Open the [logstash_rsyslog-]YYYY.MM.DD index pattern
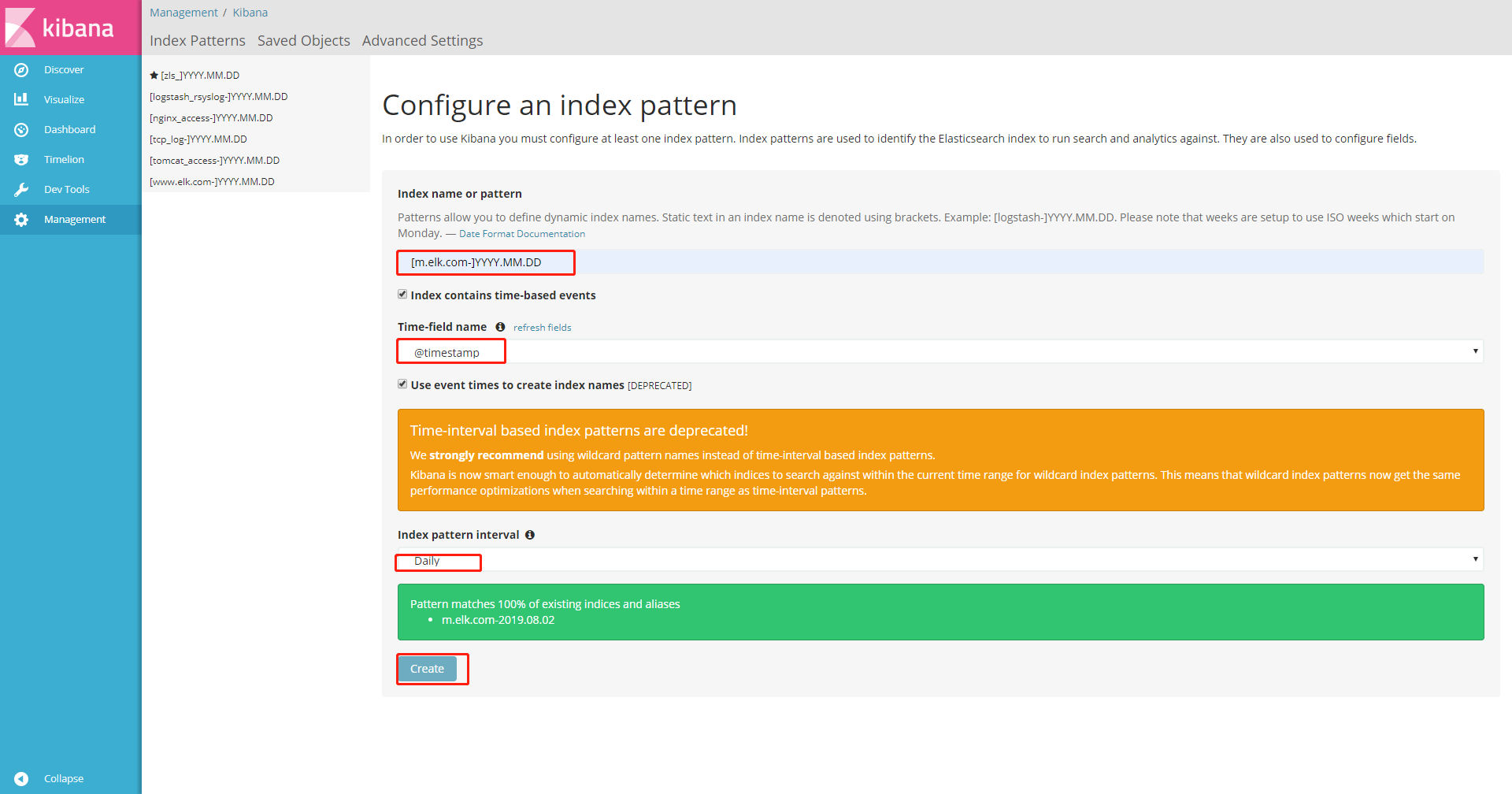 point(219,97)
